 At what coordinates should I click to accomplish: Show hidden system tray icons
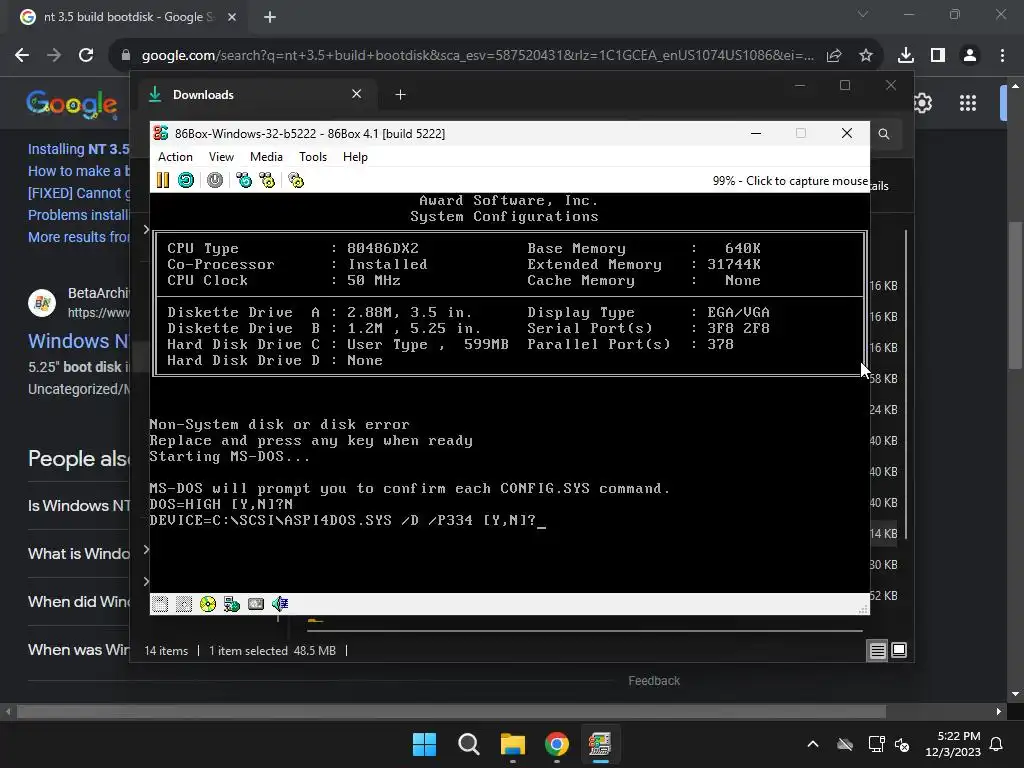pyautogui.click(x=813, y=744)
